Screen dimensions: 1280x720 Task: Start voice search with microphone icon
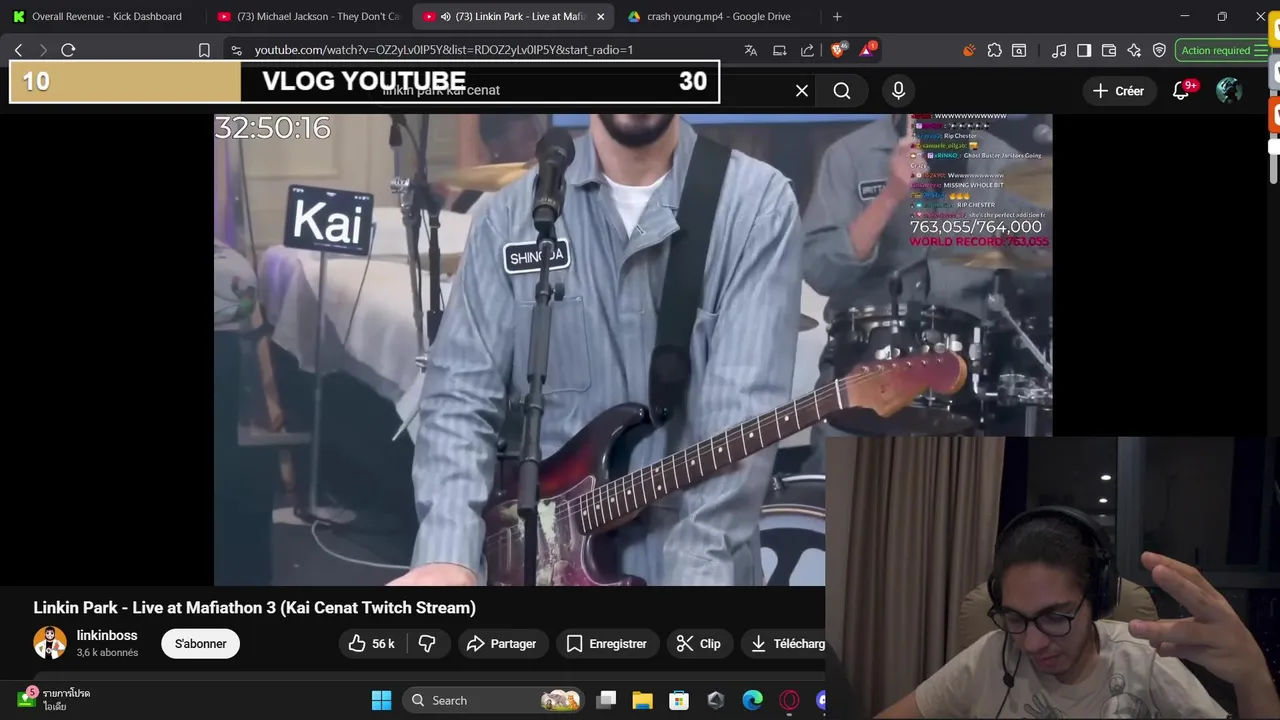[898, 91]
